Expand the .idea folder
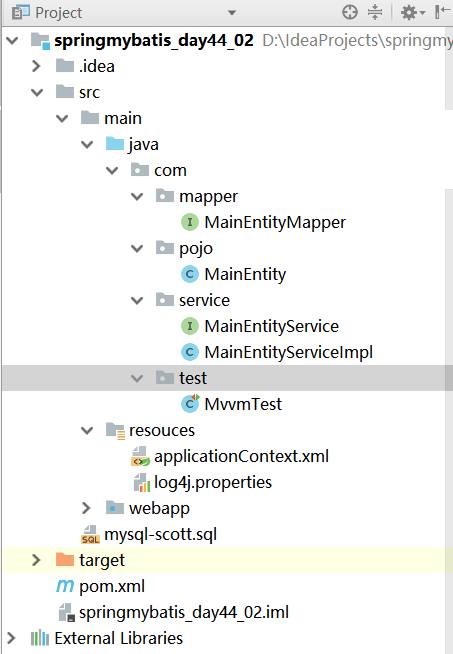This screenshot has width=453, height=654. pos(36,66)
